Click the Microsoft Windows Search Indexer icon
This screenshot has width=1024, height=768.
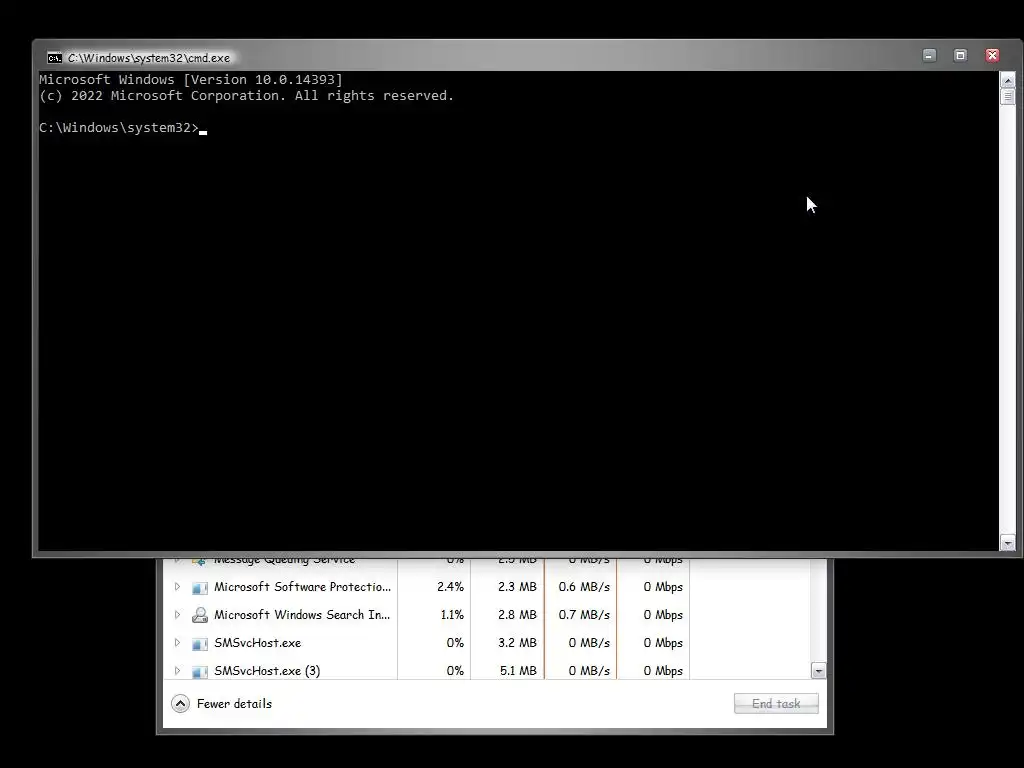click(200, 615)
